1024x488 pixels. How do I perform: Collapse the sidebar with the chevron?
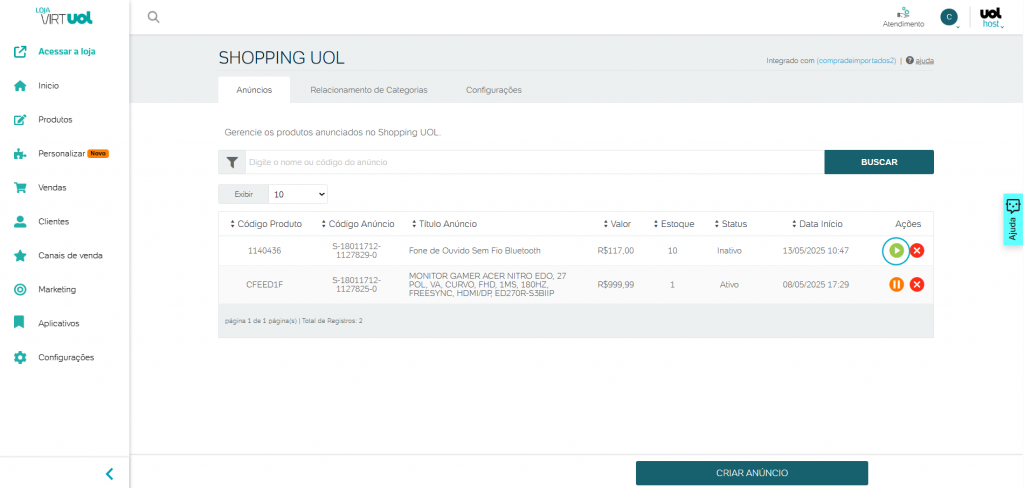[x=110, y=474]
